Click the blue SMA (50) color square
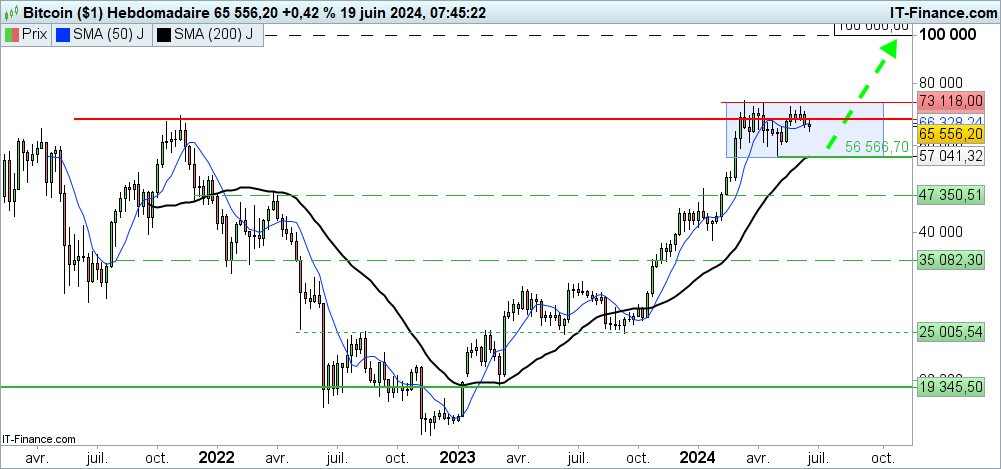 64,35
